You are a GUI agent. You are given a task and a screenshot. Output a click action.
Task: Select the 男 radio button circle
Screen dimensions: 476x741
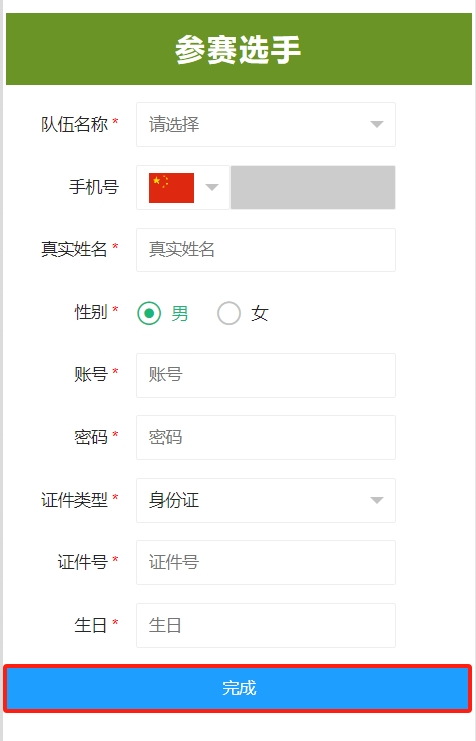(x=149, y=313)
